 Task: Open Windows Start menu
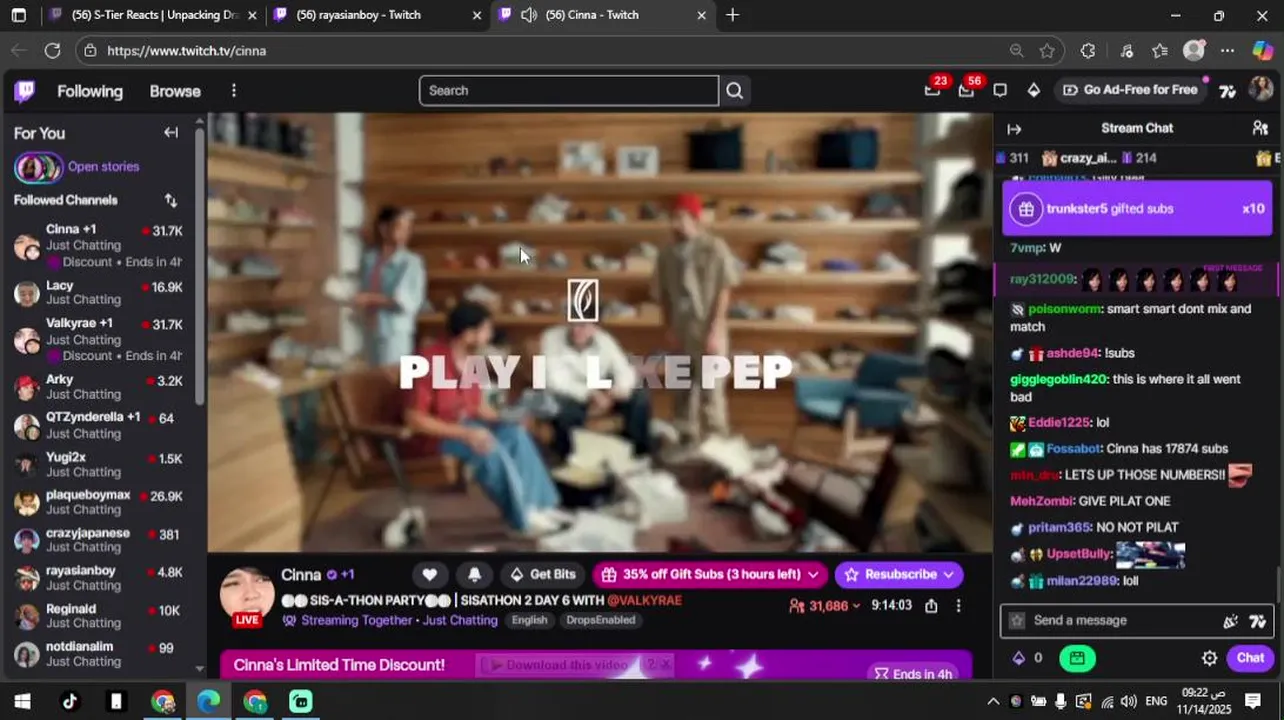click(x=22, y=702)
